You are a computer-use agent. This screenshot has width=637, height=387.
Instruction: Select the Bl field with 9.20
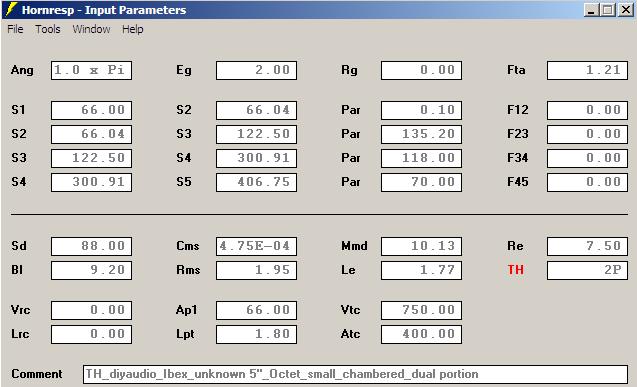tap(91, 270)
